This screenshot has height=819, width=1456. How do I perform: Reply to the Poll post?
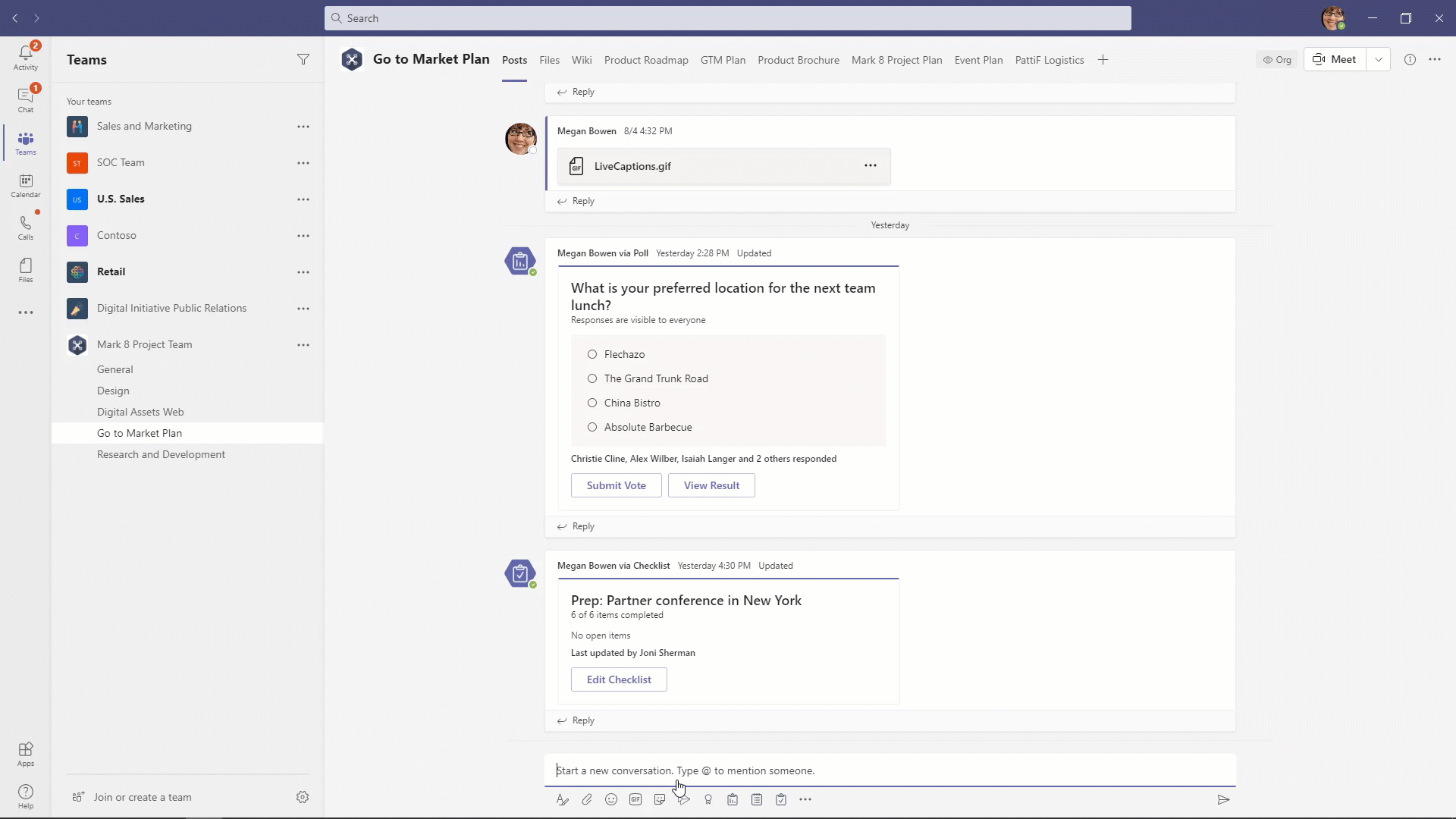(x=576, y=526)
